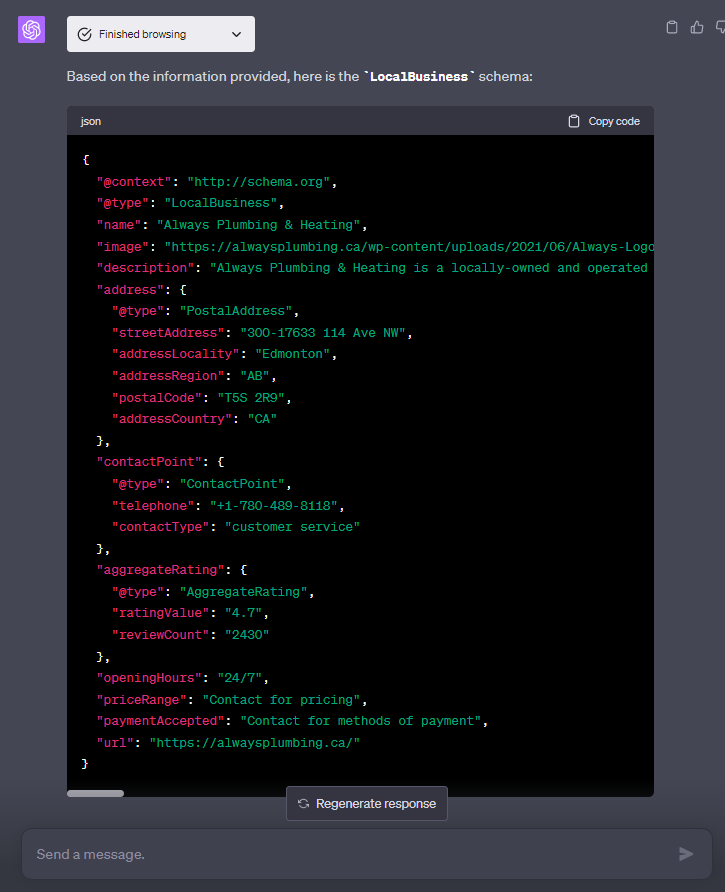725x892 pixels.
Task: Open the Finished browsing details box
Action: click(x=160, y=34)
